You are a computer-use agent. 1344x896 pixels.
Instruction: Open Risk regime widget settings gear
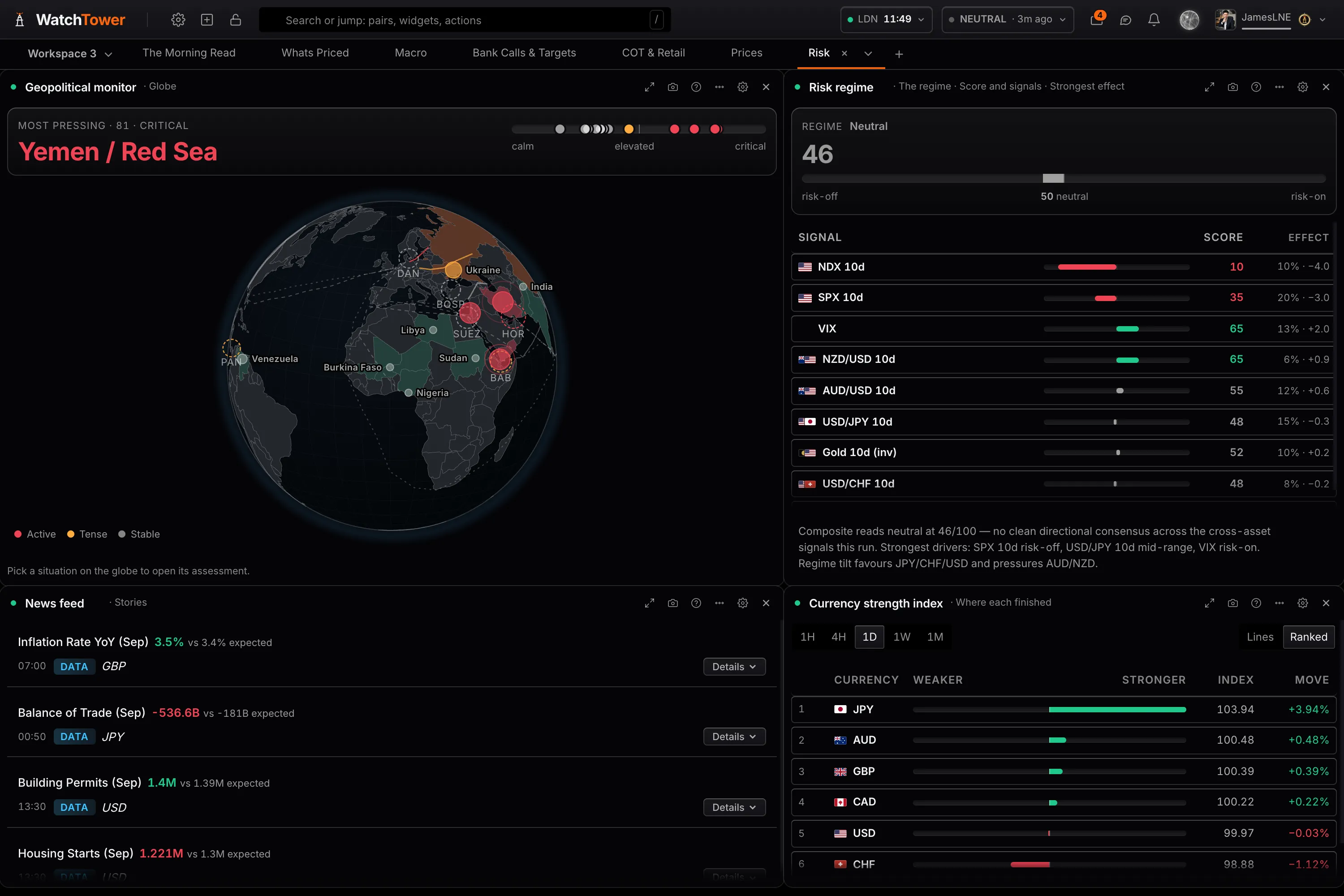[x=1302, y=87]
